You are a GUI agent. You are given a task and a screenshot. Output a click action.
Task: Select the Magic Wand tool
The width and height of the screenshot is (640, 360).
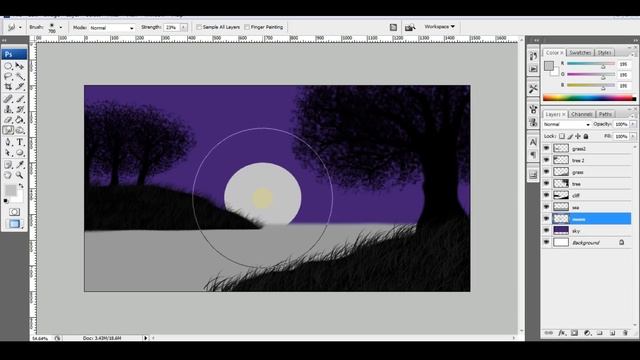20,76
